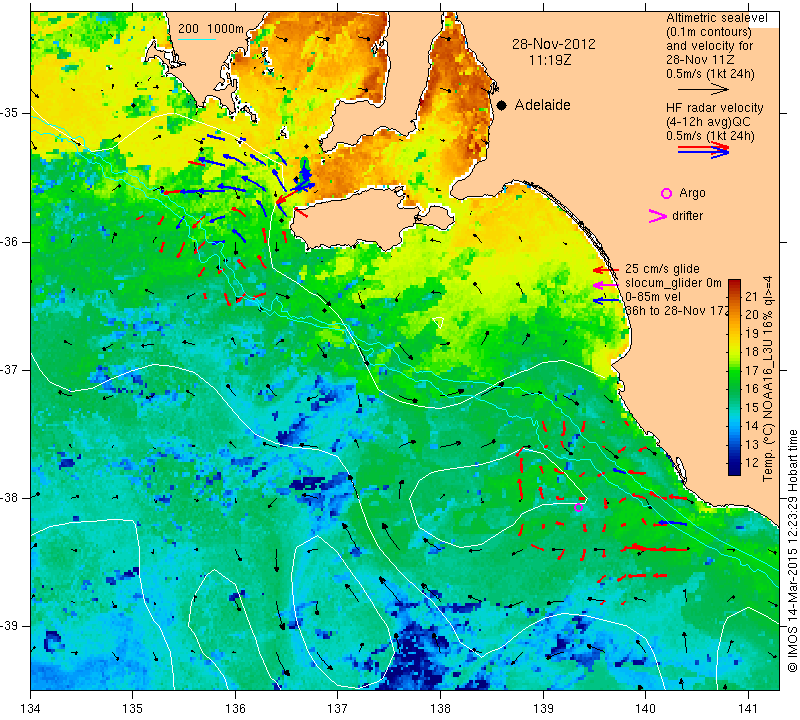Click the 12 label on the color bar
Image resolution: width=800 pixels, height=720 pixels.
click(x=752, y=463)
